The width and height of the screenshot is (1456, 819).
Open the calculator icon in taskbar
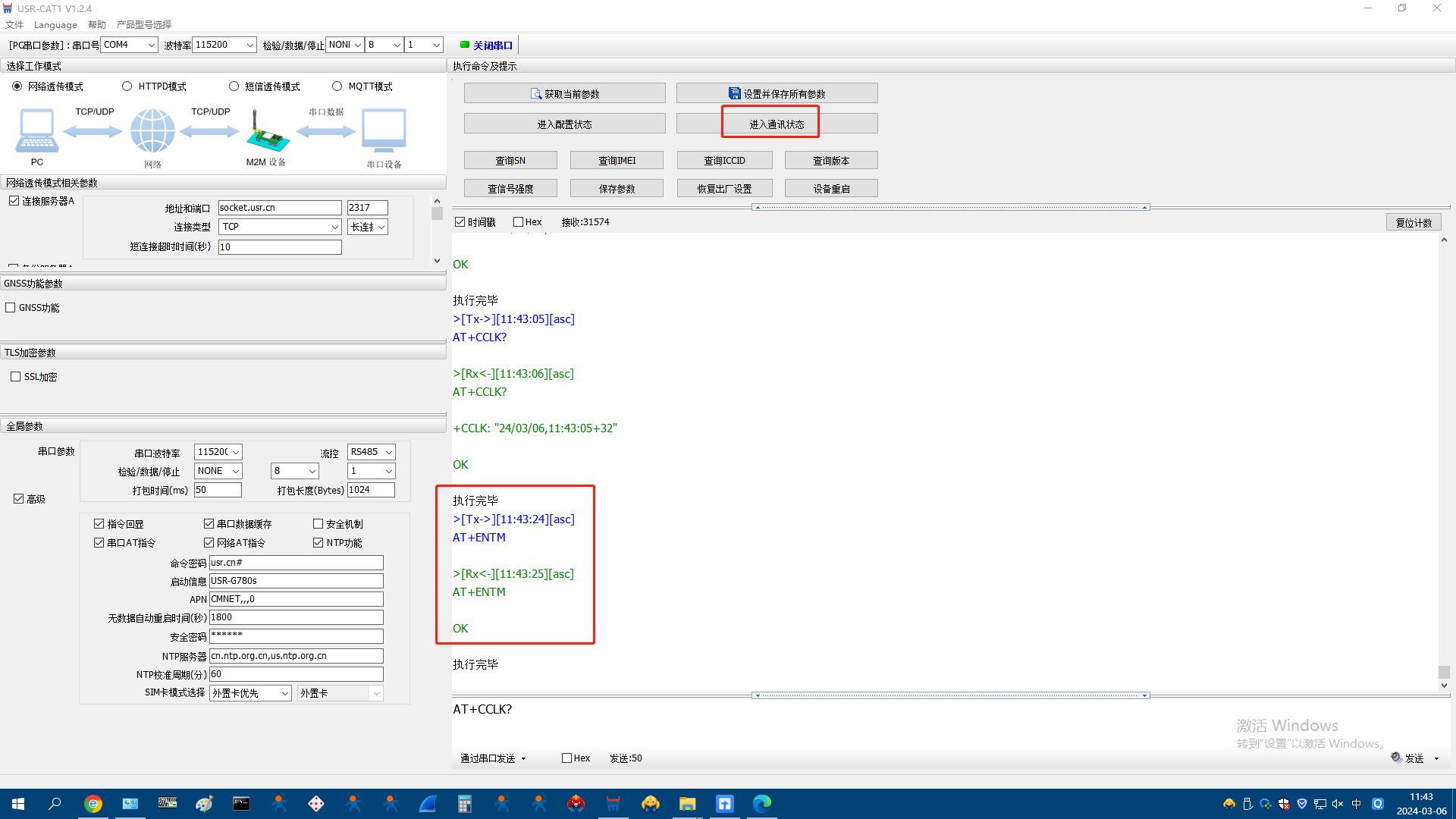click(464, 804)
